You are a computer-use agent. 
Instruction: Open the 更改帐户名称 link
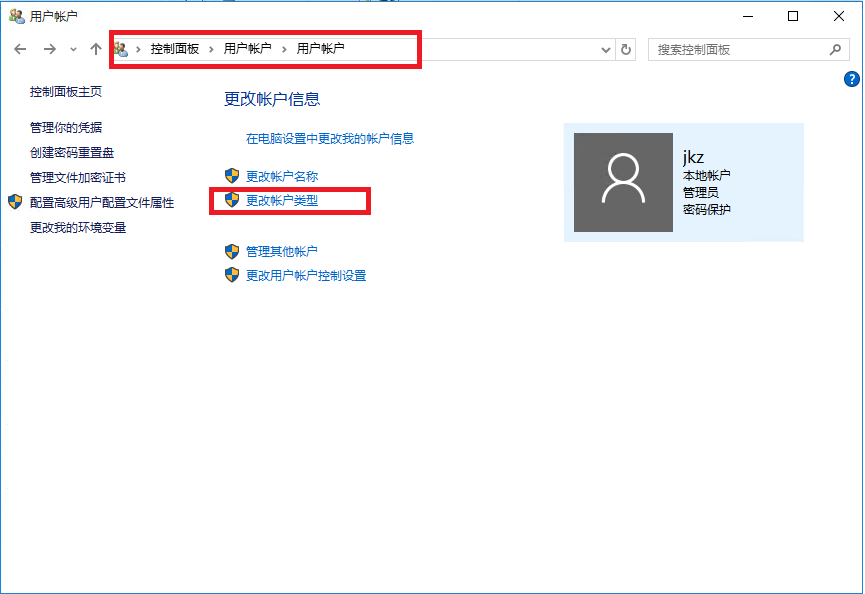(281, 175)
